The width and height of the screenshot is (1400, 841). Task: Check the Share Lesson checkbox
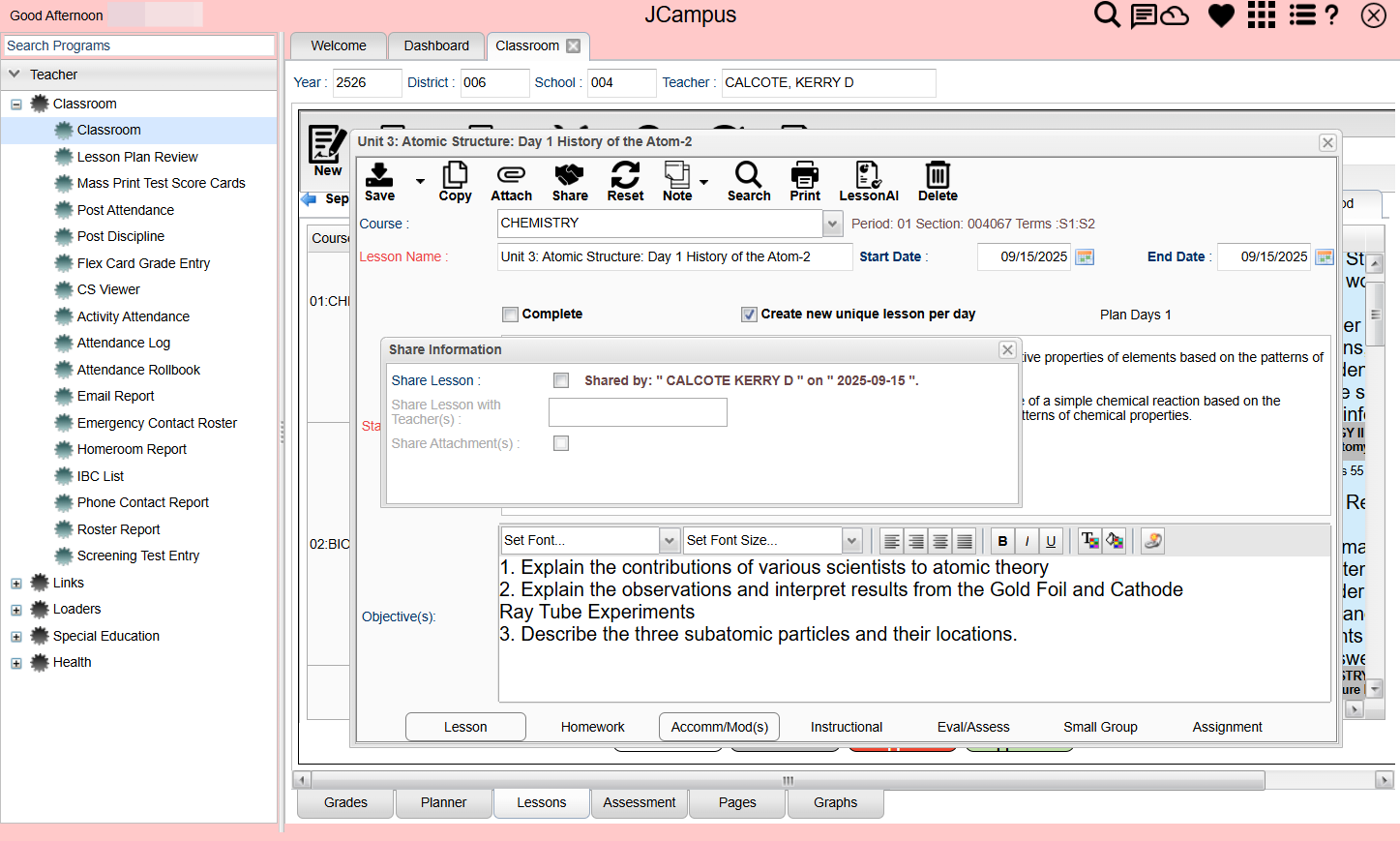(x=561, y=380)
